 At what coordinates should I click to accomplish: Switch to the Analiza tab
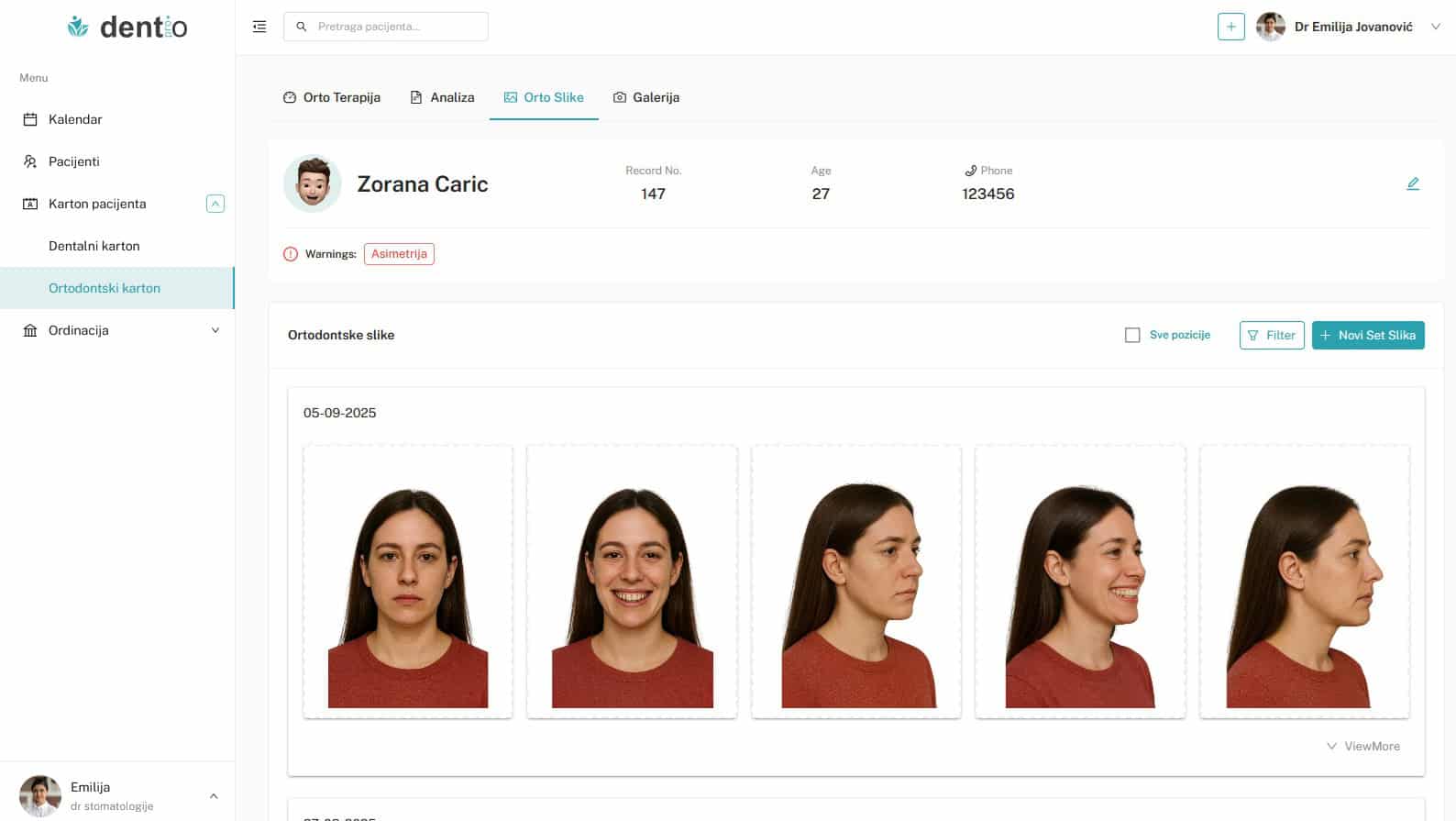pos(442,97)
